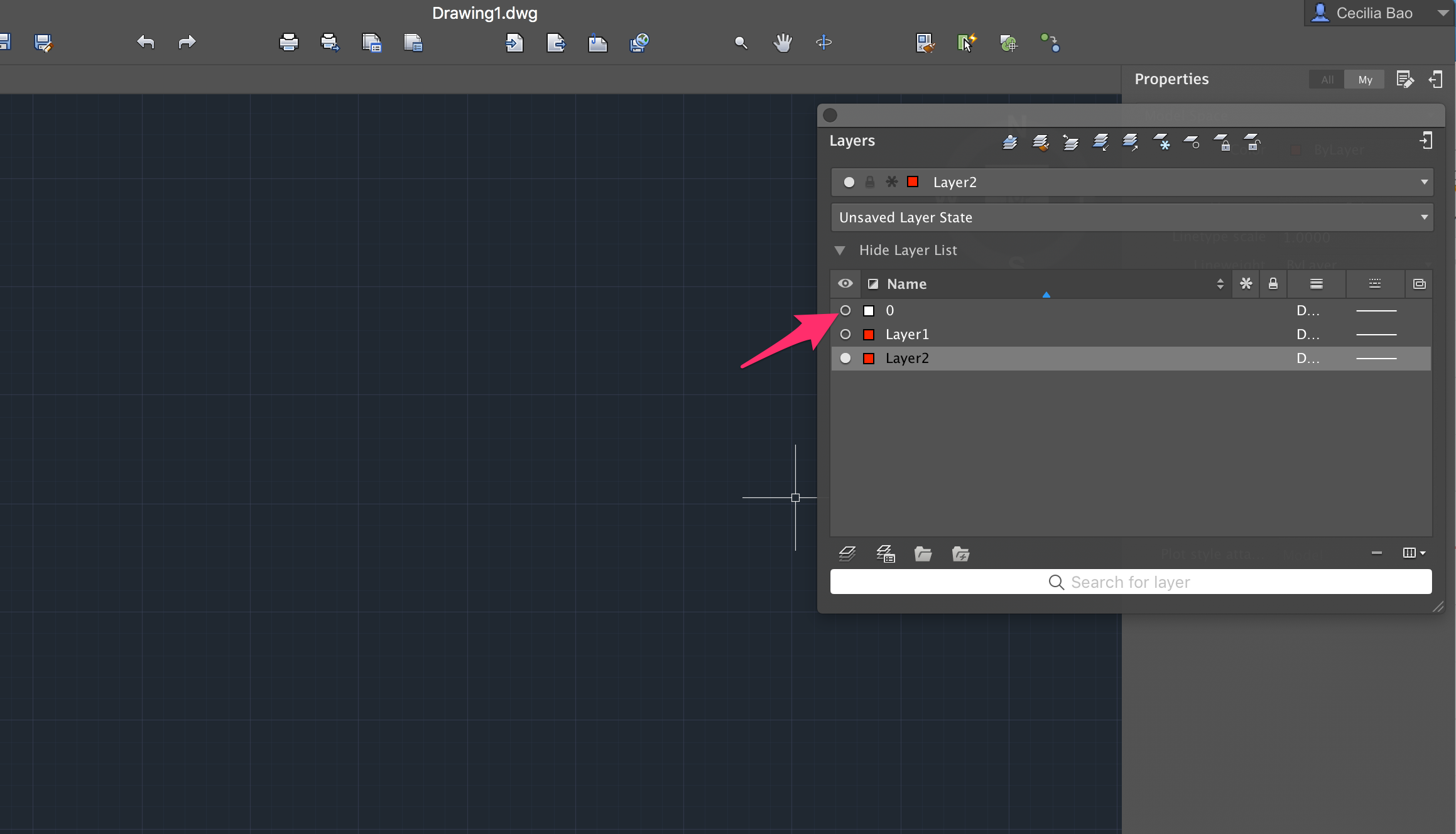The width and height of the screenshot is (1456, 834).
Task: Click the Layer Unlock open-padlock icon
Action: [x=1252, y=142]
